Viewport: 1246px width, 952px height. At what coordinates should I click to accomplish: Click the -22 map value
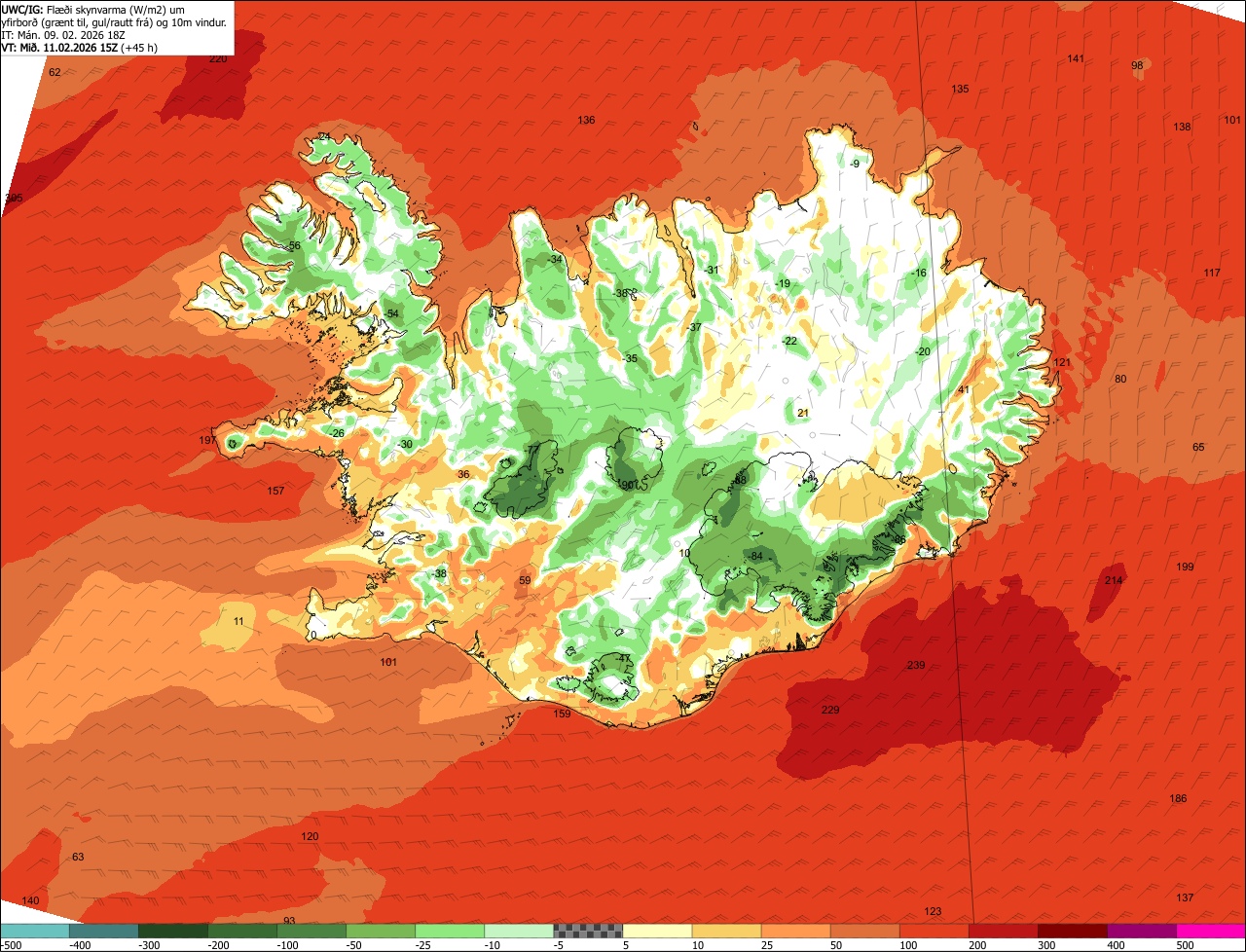(x=789, y=341)
